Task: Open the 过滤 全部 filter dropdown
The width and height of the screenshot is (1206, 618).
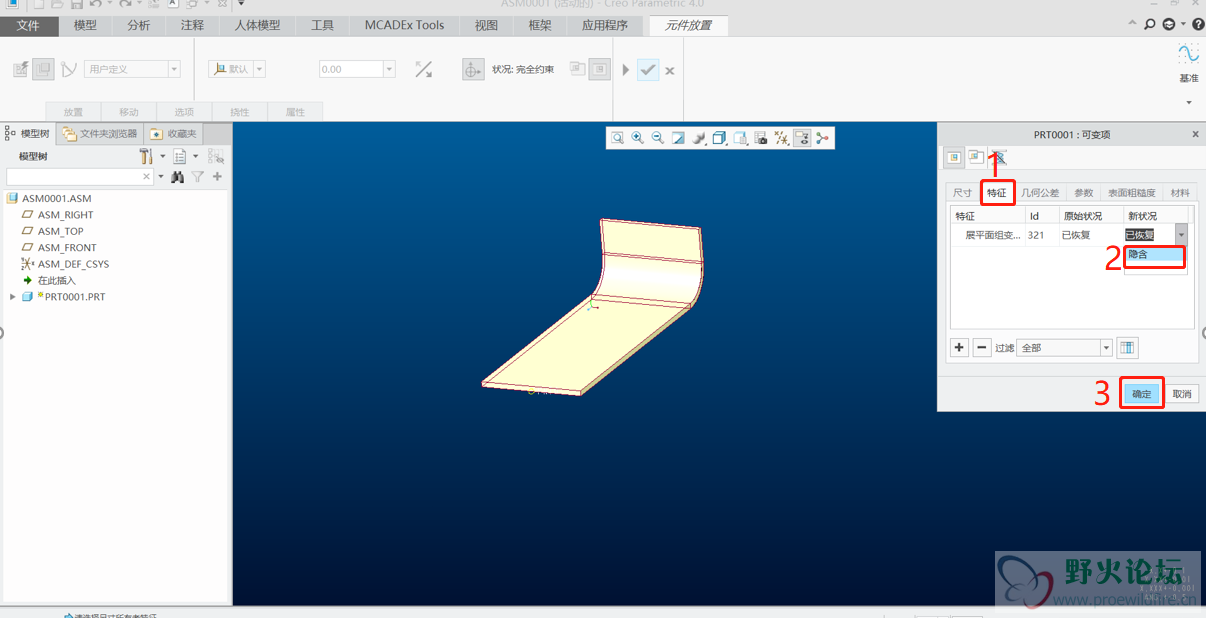Action: [x=1064, y=348]
